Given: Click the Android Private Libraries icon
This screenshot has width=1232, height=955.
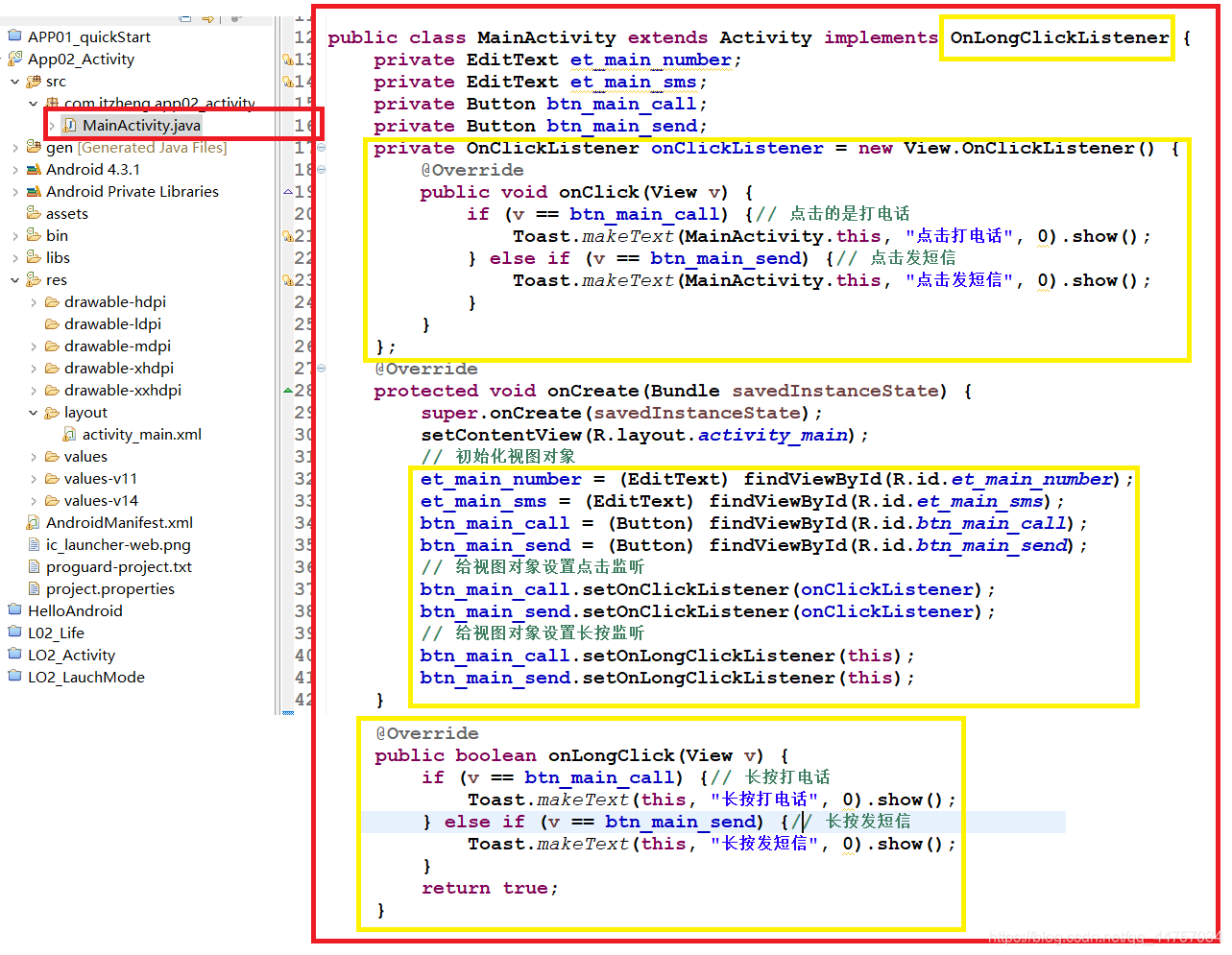Looking at the screenshot, I should click(34, 191).
